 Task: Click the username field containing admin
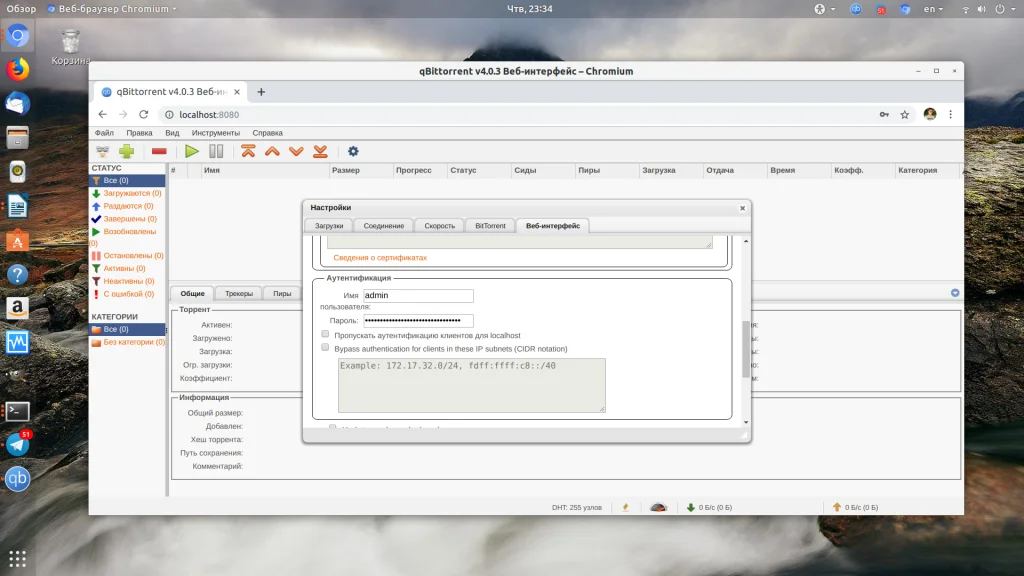coord(418,295)
